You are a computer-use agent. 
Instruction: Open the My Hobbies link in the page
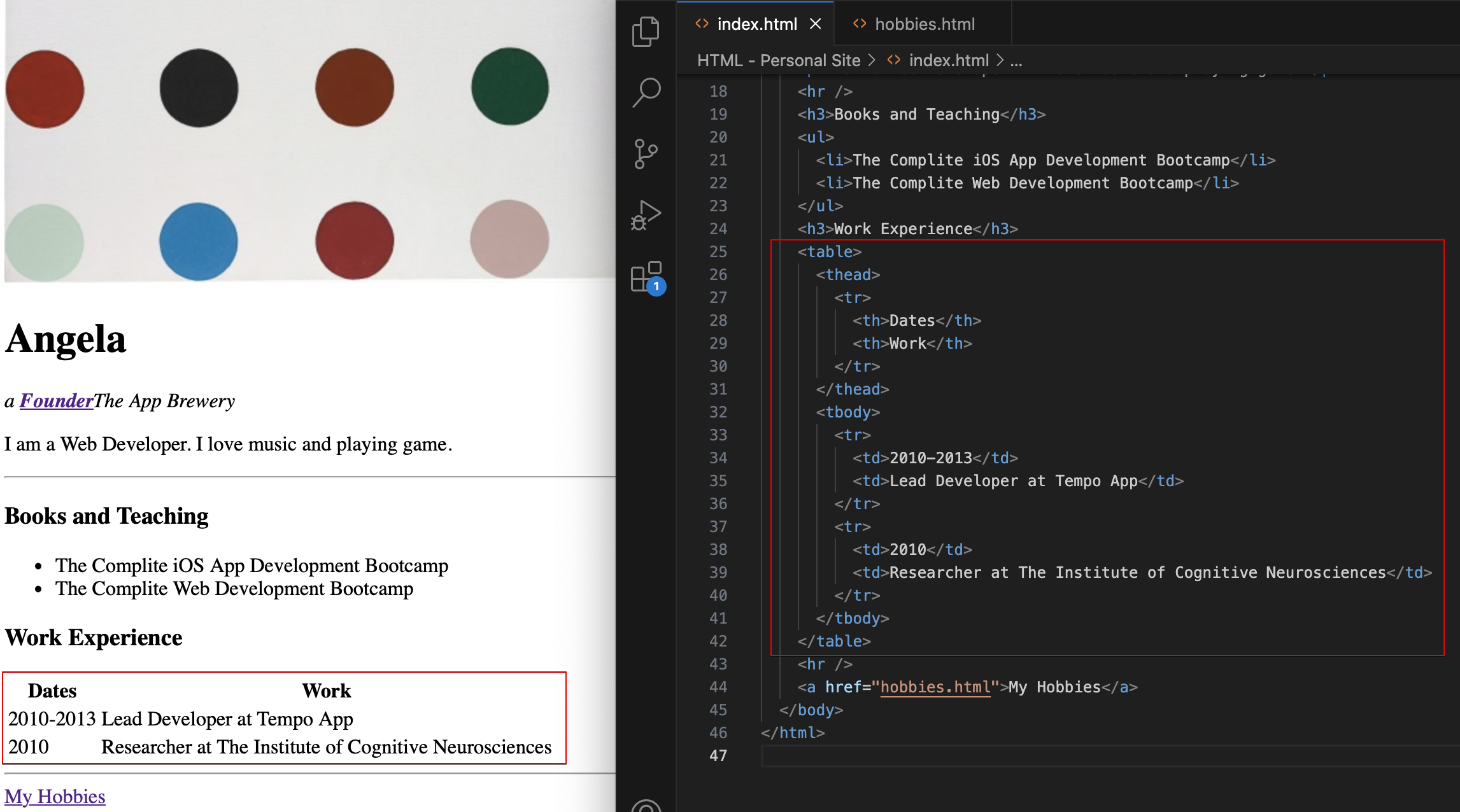pos(55,797)
